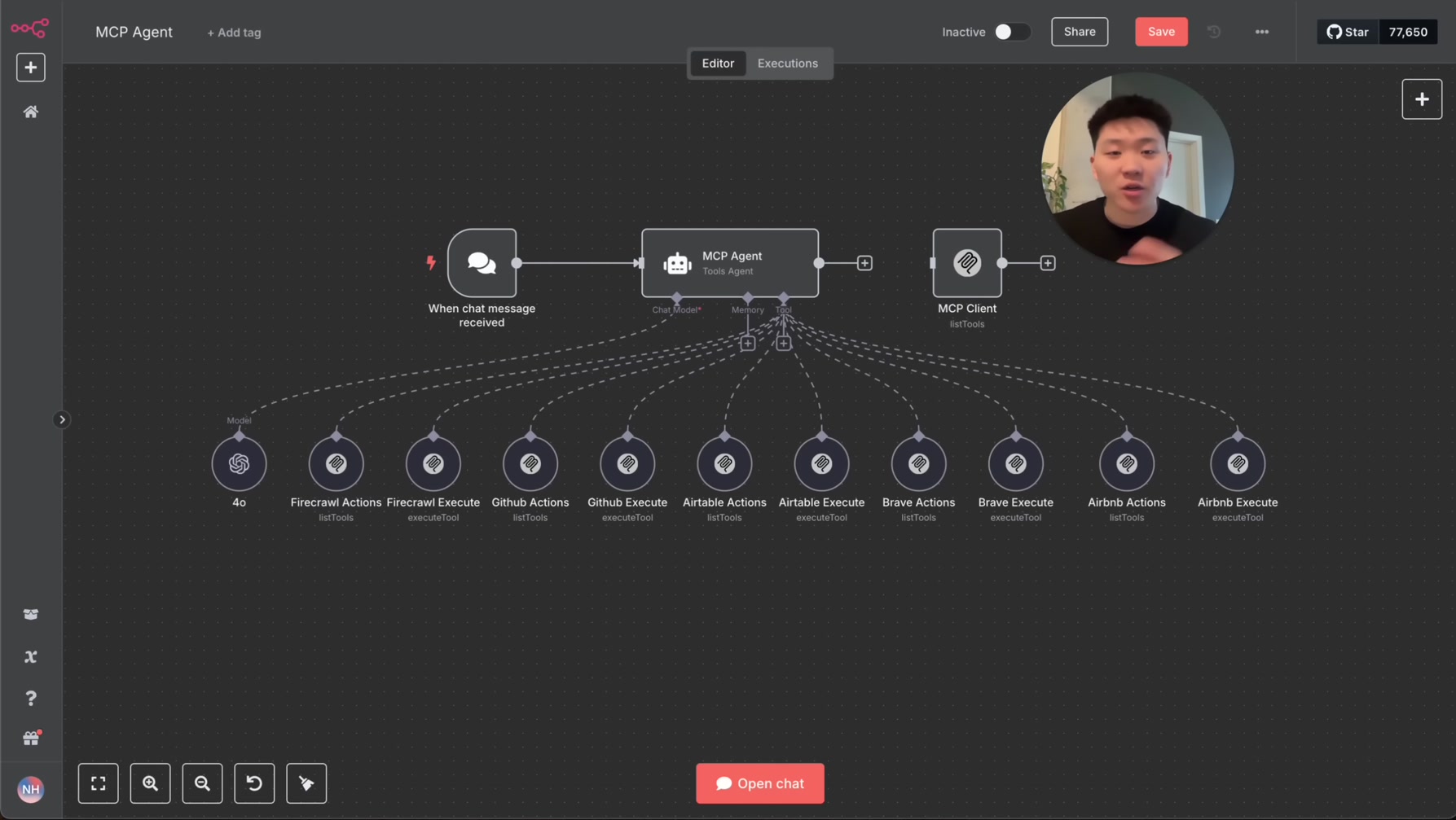Add node after MCP Client output
Image resolution: width=1456 pixels, height=820 pixels.
(x=1048, y=263)
